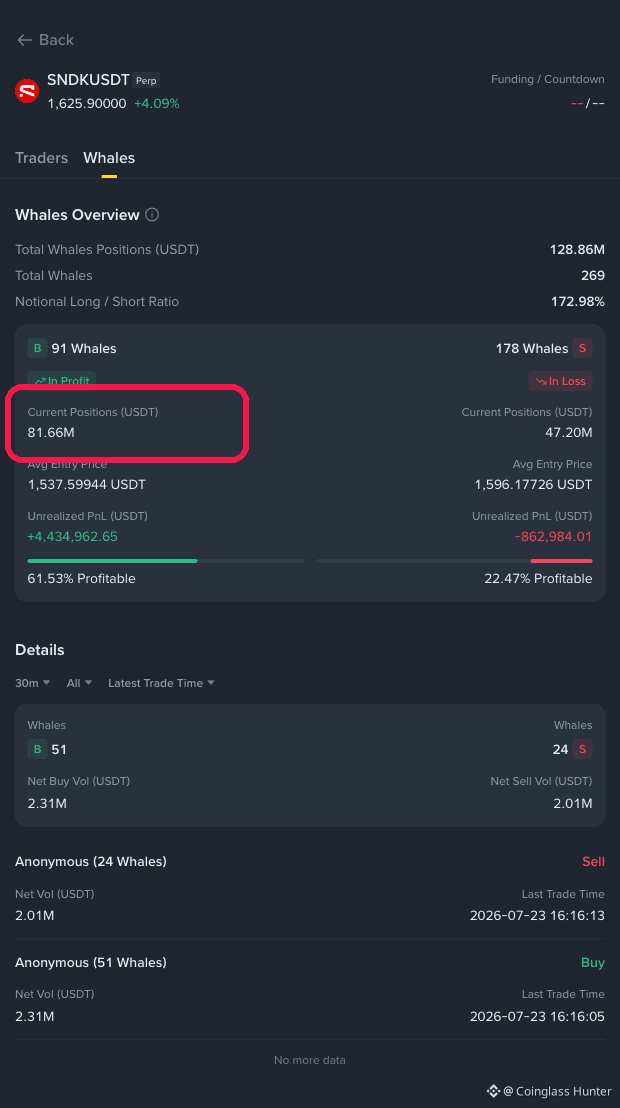
Task: Click the B badge next to 51
Action: 37,749
